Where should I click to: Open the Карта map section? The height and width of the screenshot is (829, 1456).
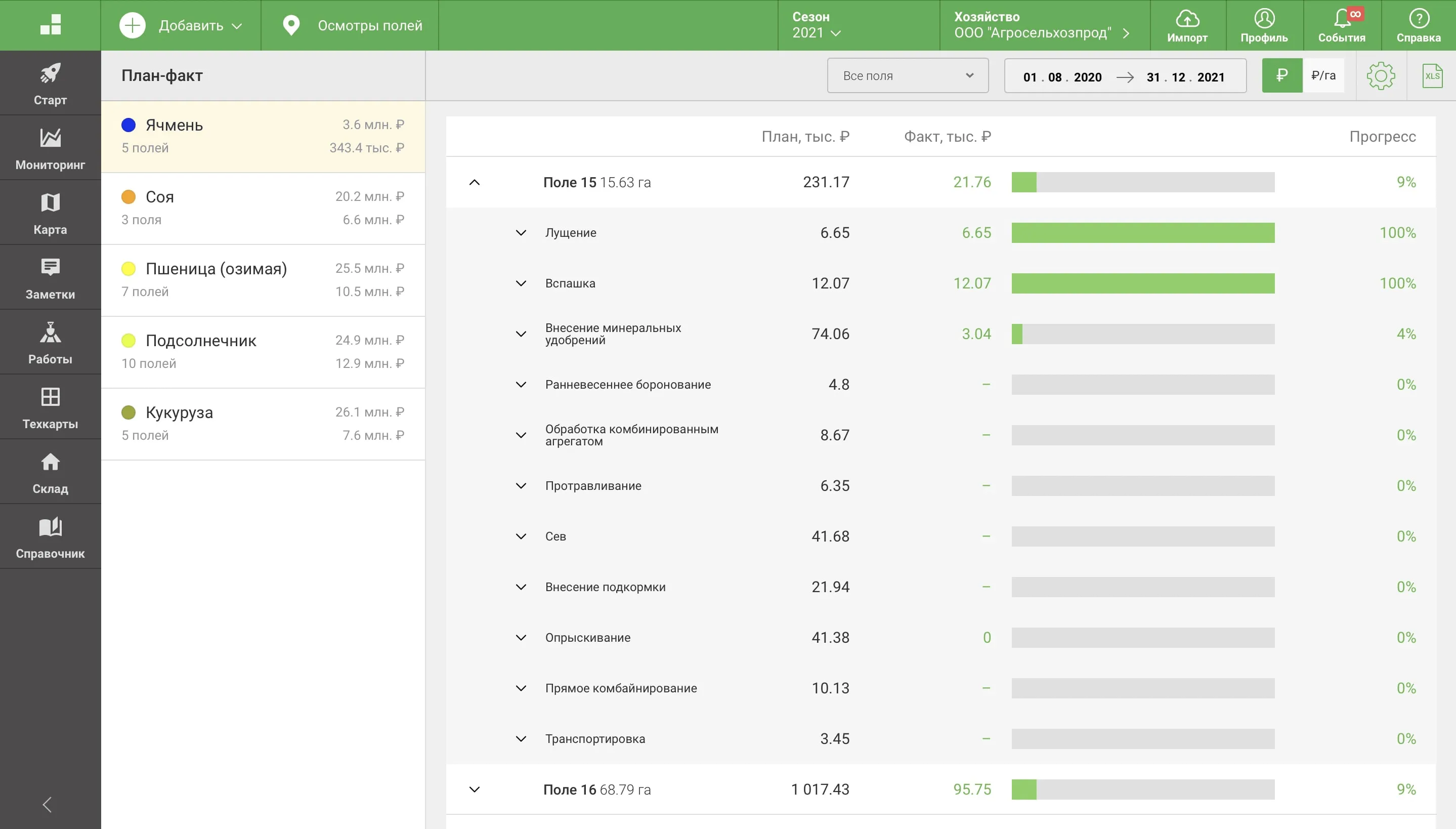[50, 213]
